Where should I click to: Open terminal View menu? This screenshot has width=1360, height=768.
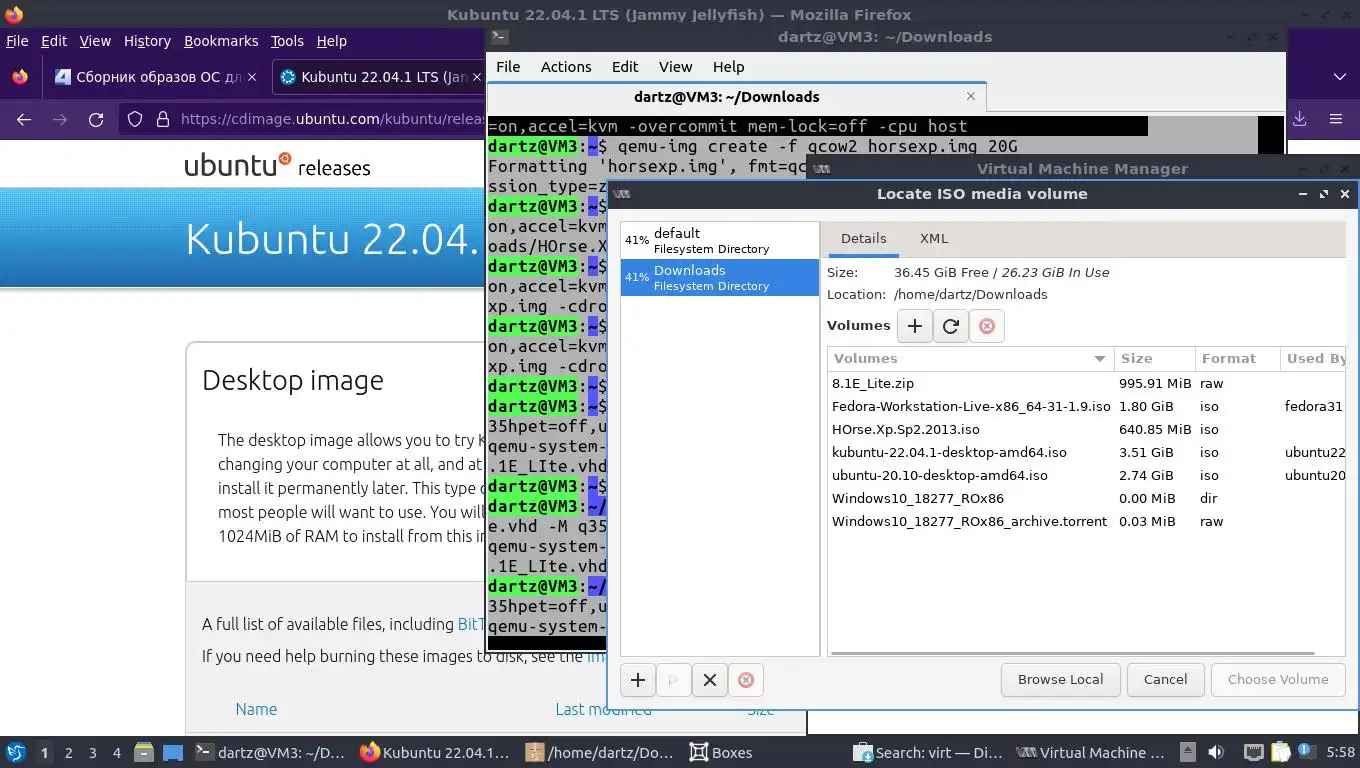coord(675,67)
